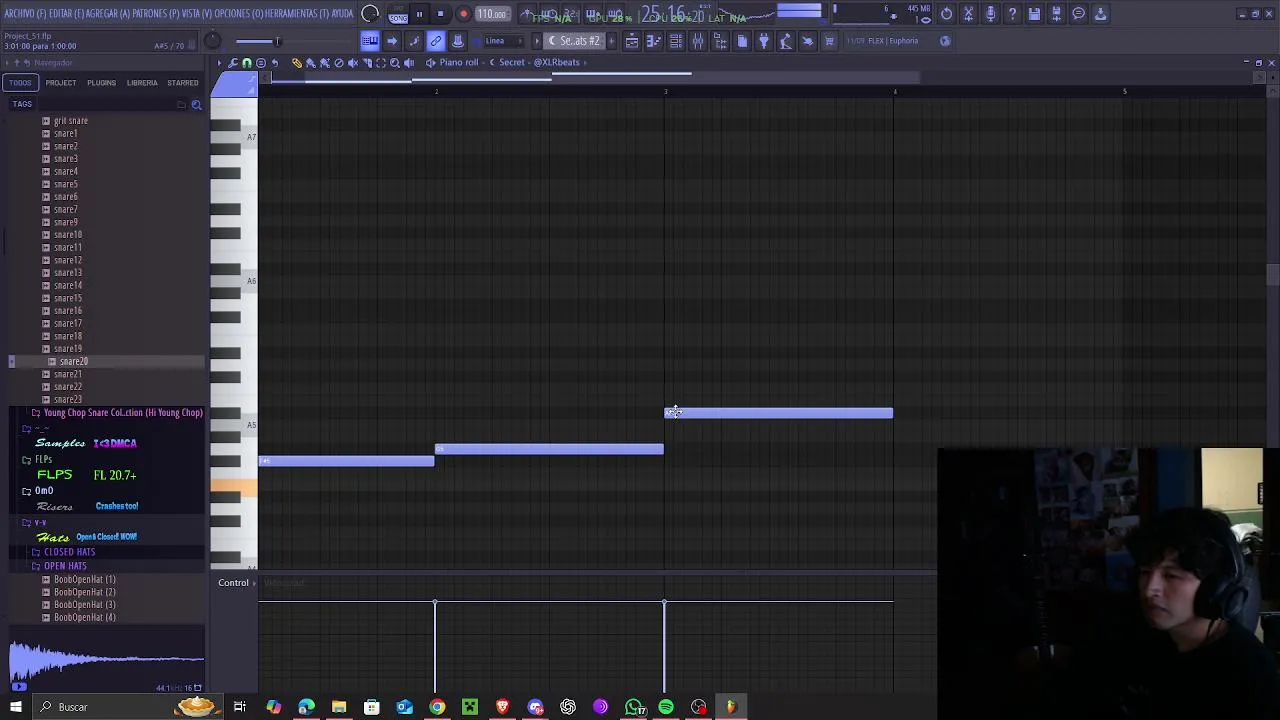Click the Secret - @XLRbeats channel name
1280x720 pixels.
click(x=539, y=62)
